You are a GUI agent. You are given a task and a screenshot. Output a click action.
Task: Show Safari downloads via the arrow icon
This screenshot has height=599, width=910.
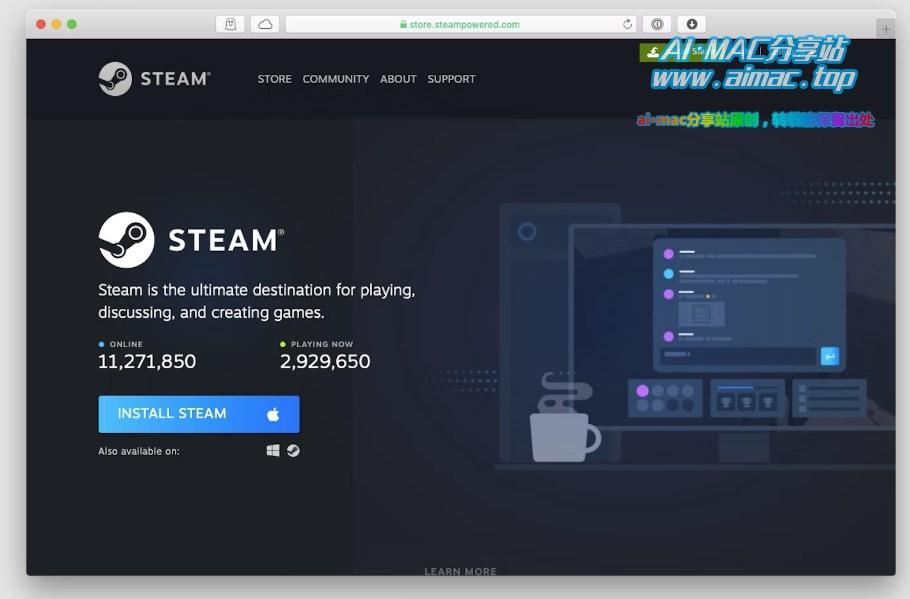coord(692,24)
